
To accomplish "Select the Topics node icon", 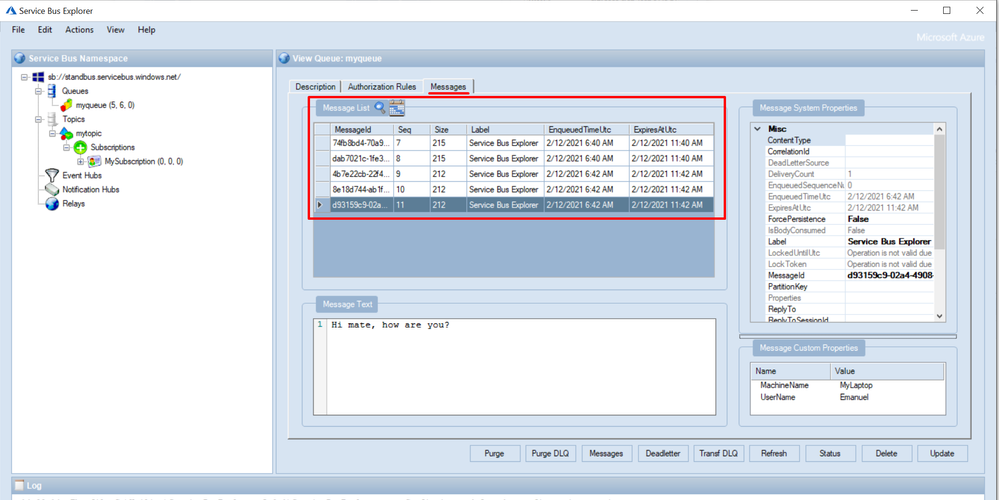I will 53,119.
